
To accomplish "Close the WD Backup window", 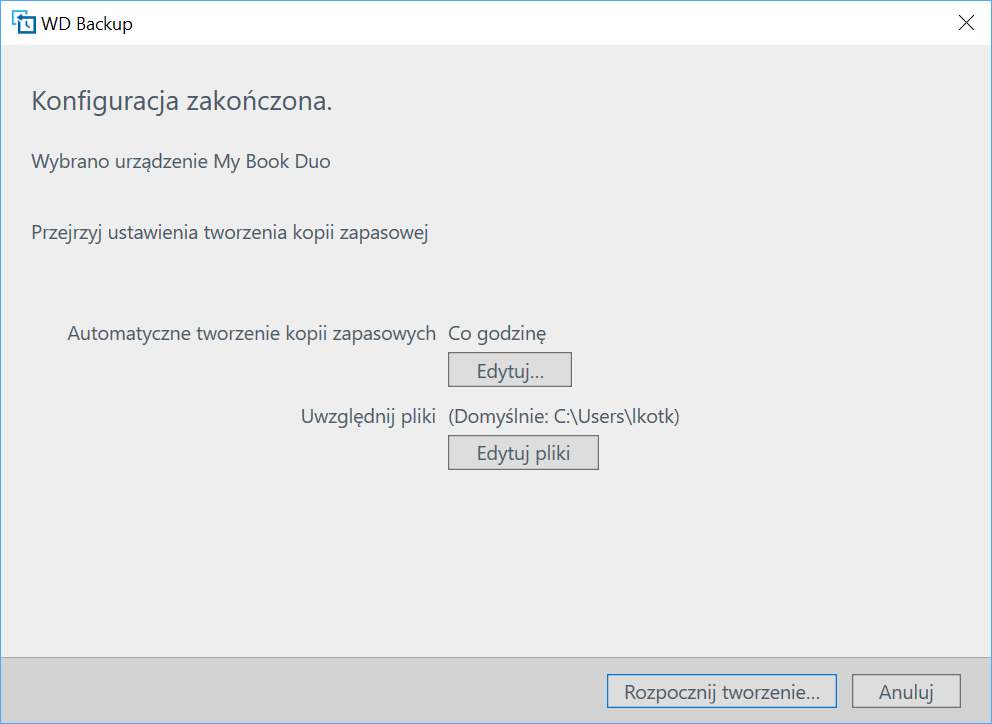I will point(966,23).
